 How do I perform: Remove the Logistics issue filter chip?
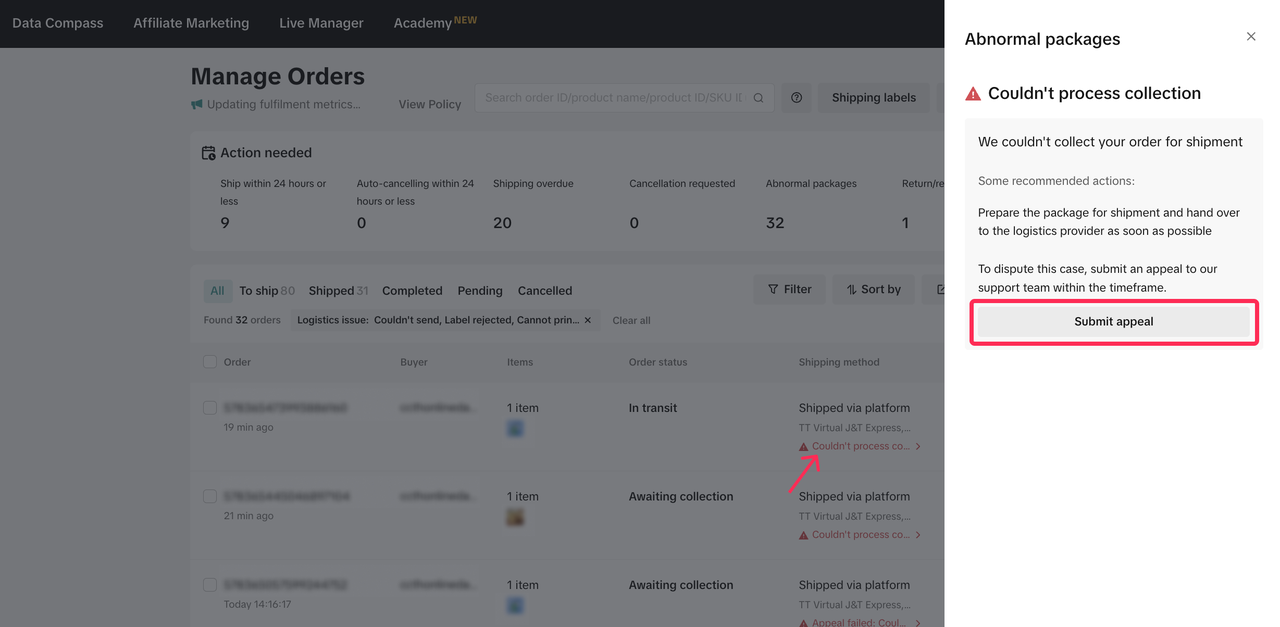tap(588, 320)
